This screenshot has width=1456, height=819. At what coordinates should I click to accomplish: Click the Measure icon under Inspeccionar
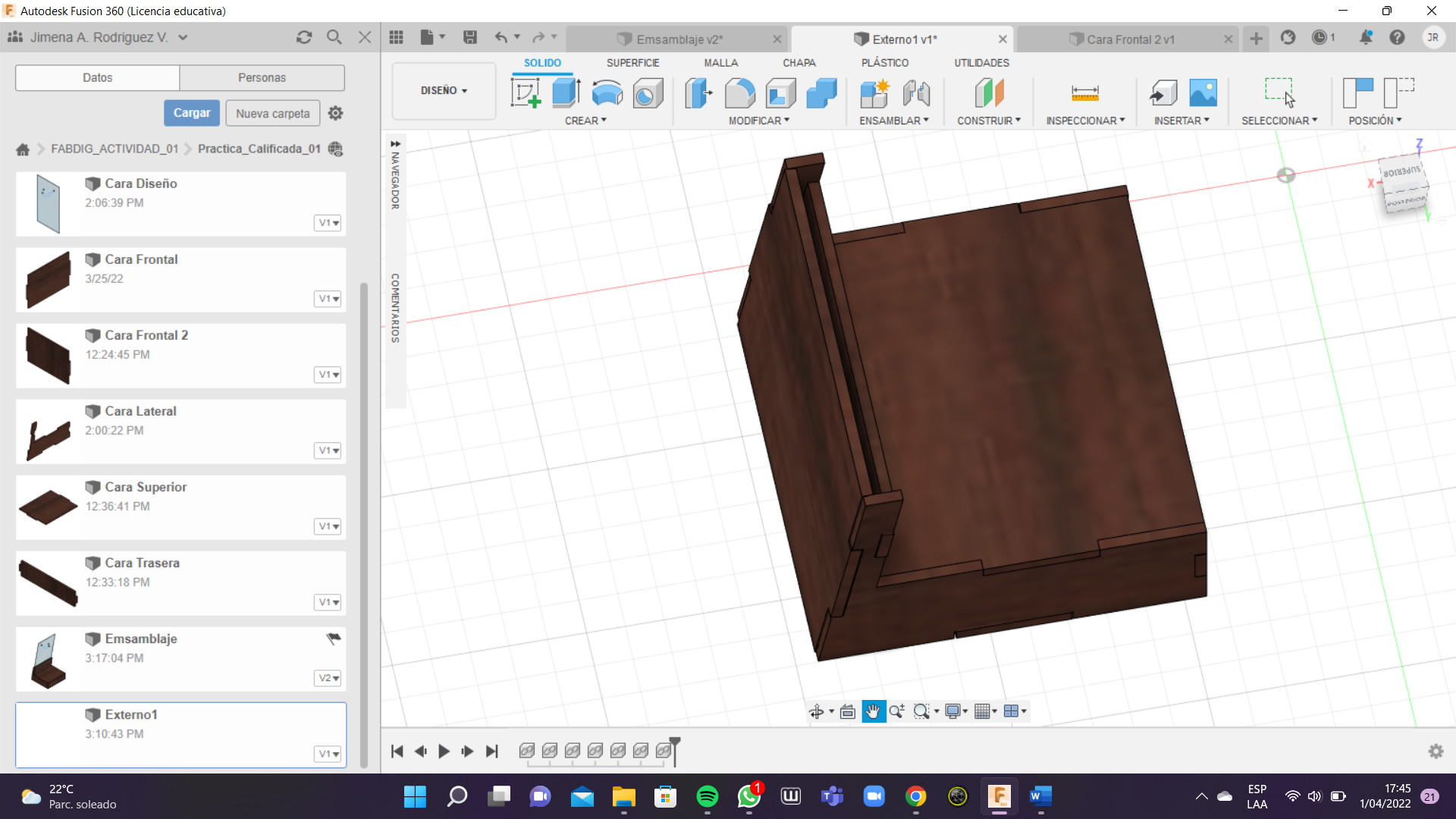coord(1084,93)
